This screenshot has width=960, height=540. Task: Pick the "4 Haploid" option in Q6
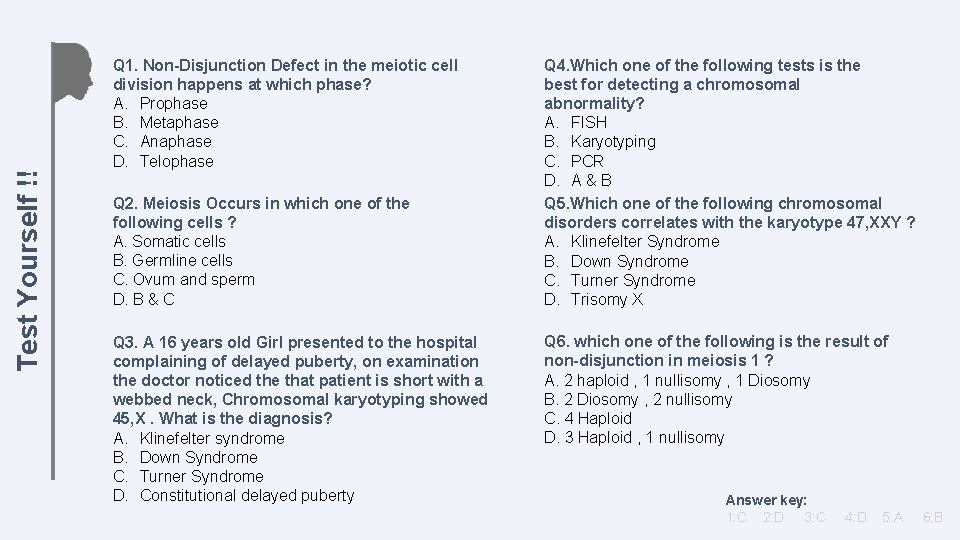tap(595, 418)
